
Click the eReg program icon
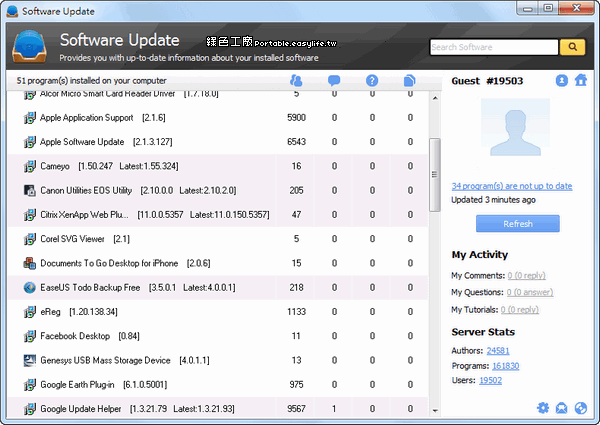click(30, 312)
